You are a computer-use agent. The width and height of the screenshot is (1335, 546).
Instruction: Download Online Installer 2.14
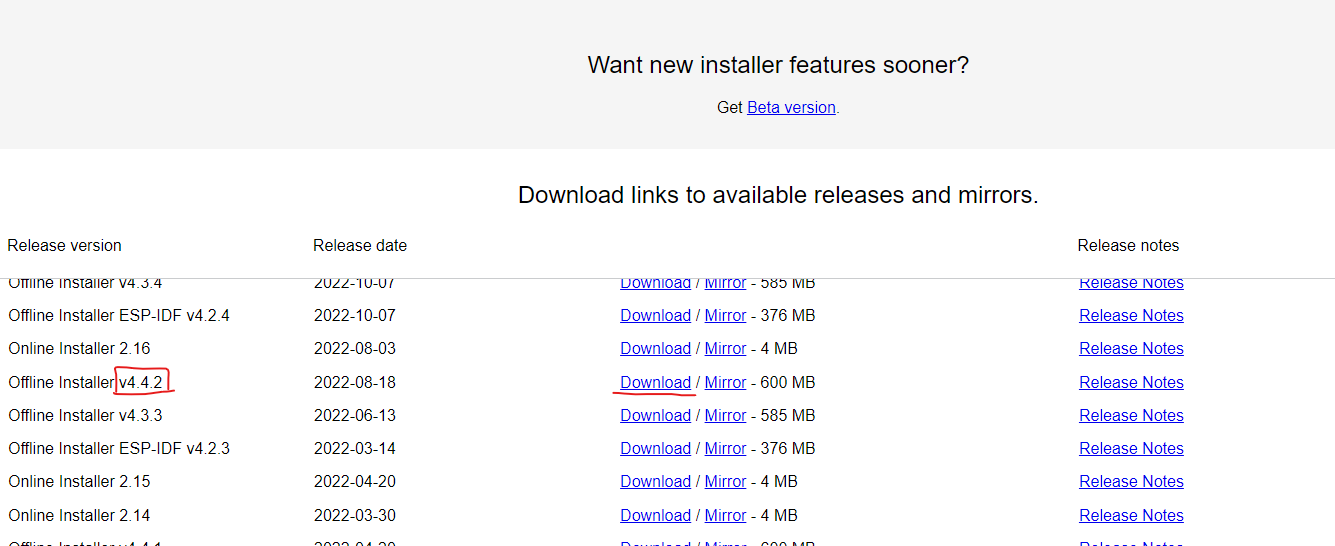655,515
